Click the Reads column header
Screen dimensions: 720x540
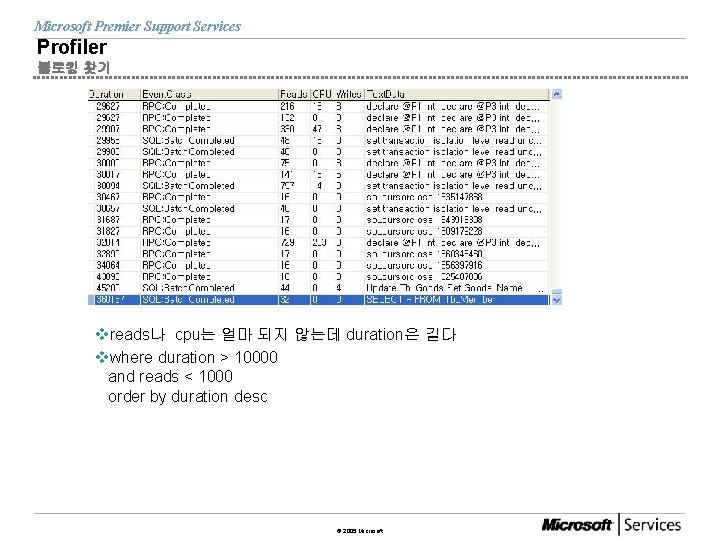[294, 94]
